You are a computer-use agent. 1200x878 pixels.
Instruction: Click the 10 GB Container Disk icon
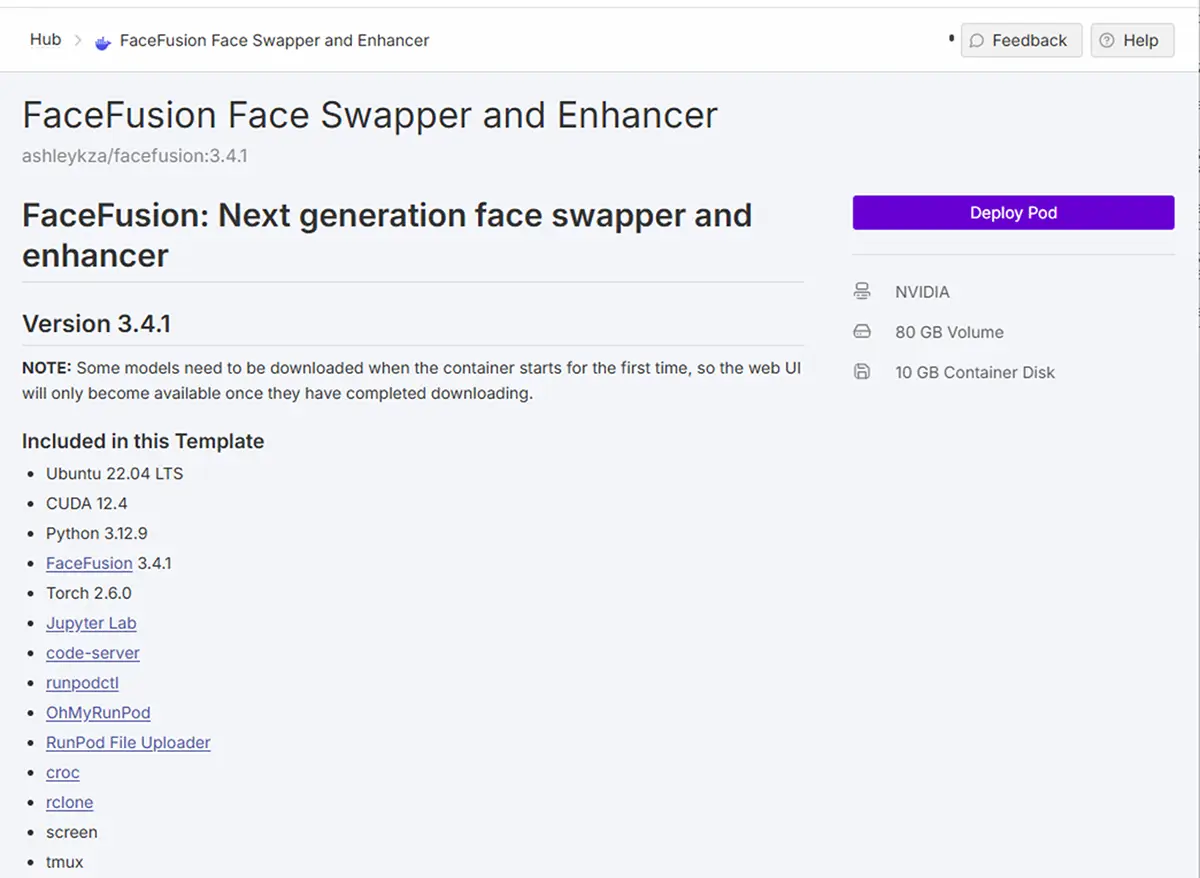862,371
